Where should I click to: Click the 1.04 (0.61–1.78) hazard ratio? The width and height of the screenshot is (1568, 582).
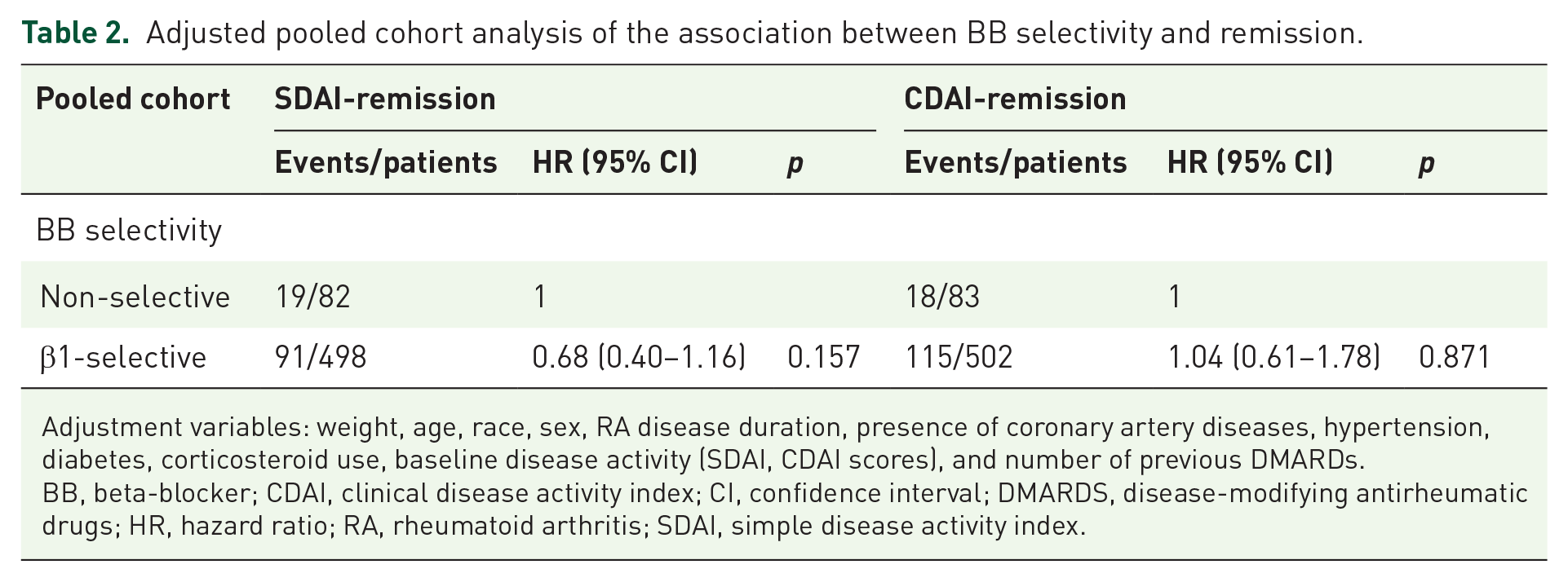coord(1274,358)
